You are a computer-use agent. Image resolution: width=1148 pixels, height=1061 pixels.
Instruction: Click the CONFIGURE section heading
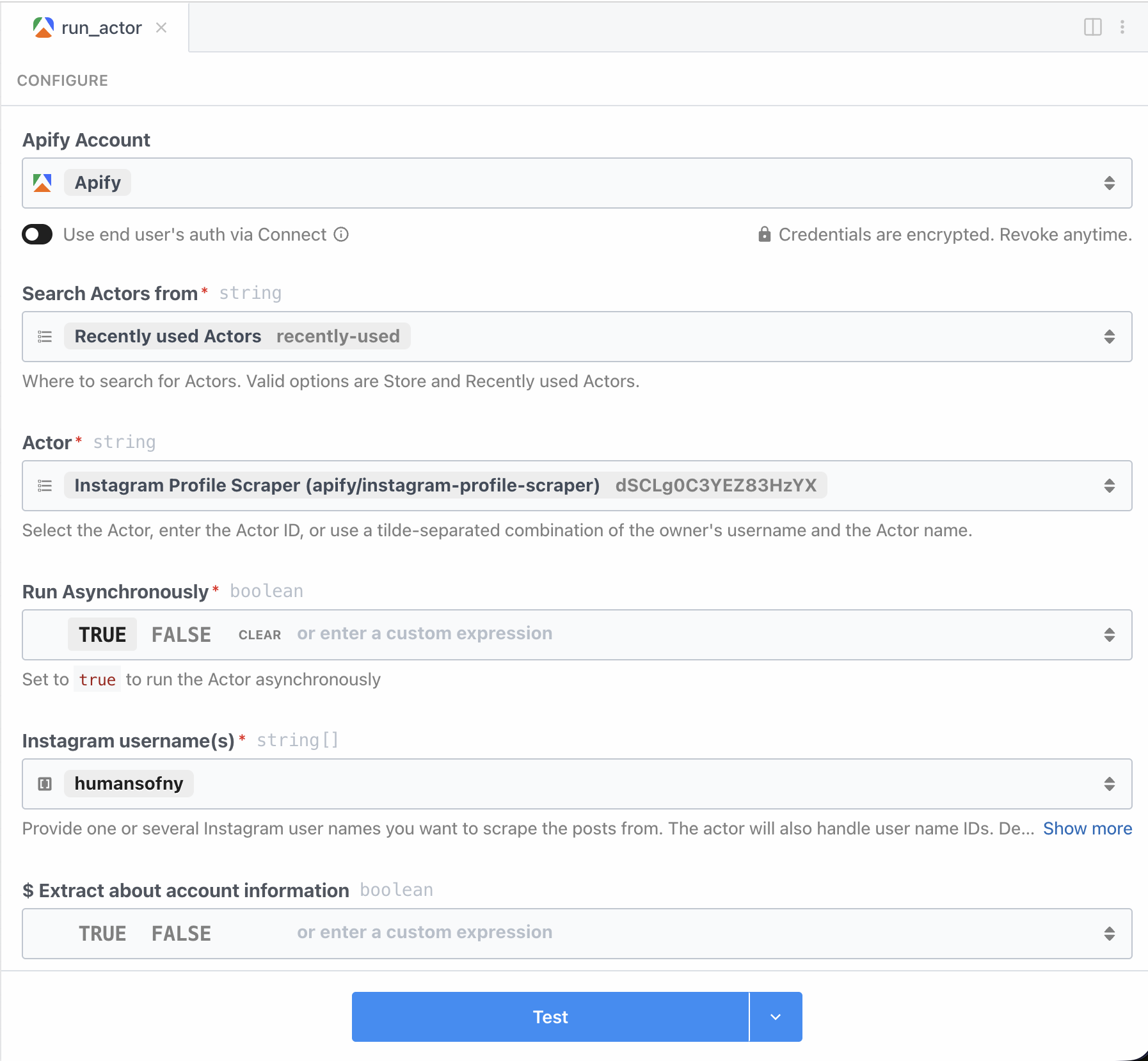[x=62, y=80]
